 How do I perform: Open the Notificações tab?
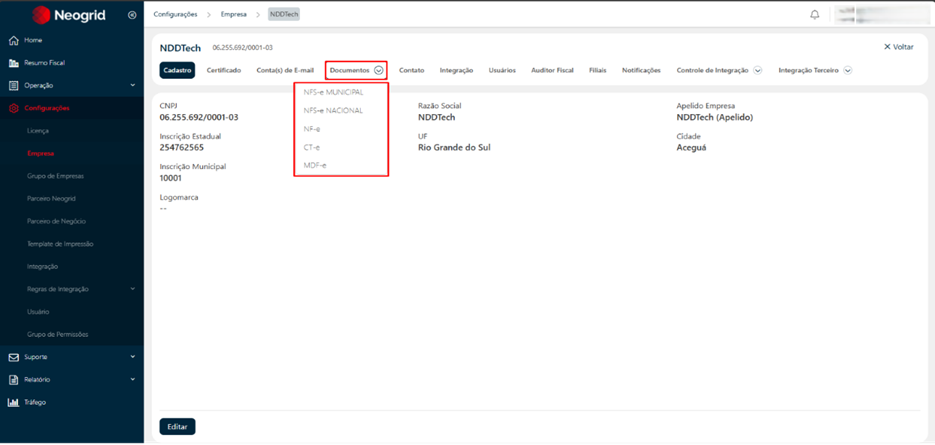(x=641, y=70)
